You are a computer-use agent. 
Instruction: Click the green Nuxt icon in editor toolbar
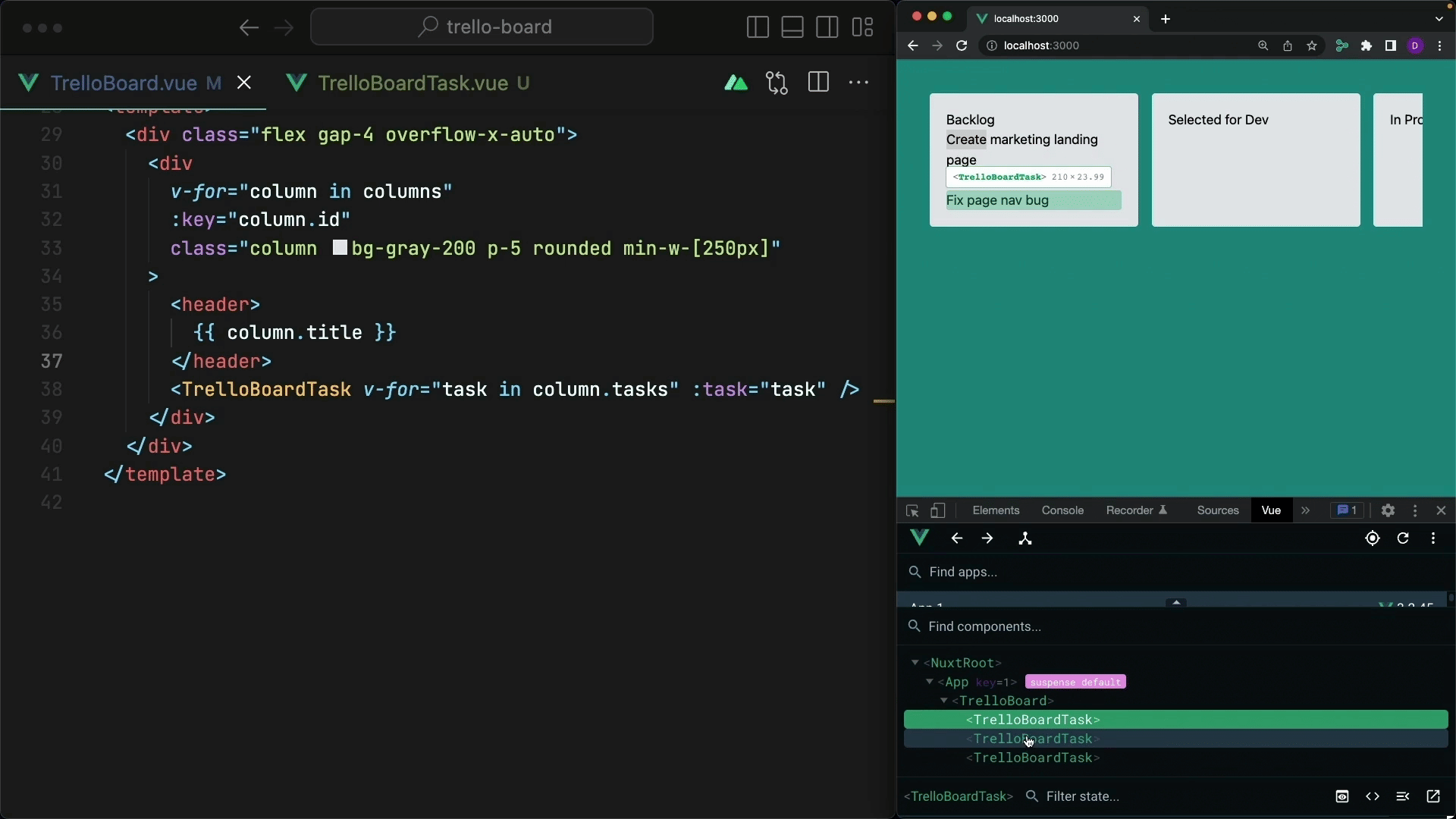click(x=736, y=83)
